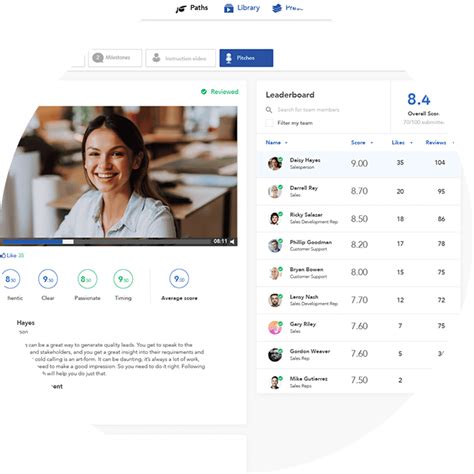Image resolution: width=474 pixels, height=474 pixels.
Task: Click Phillip Goodman score 8.20
Action: point(359,245)
